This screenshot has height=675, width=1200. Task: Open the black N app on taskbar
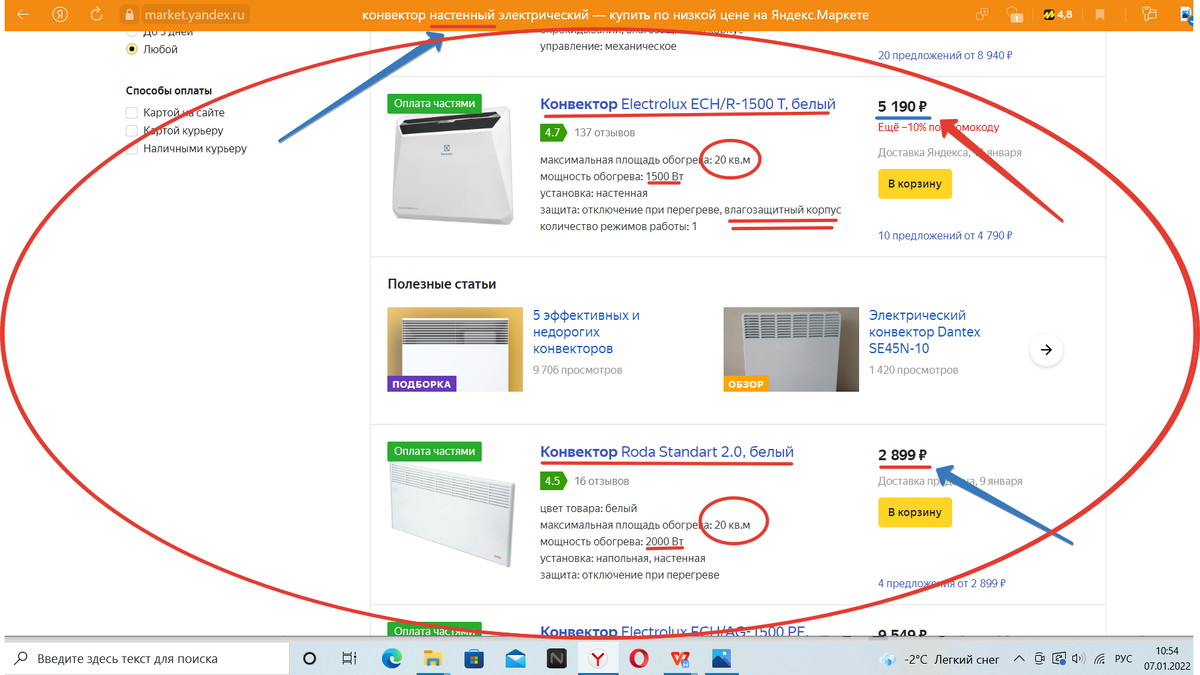(x=556, y=658)
